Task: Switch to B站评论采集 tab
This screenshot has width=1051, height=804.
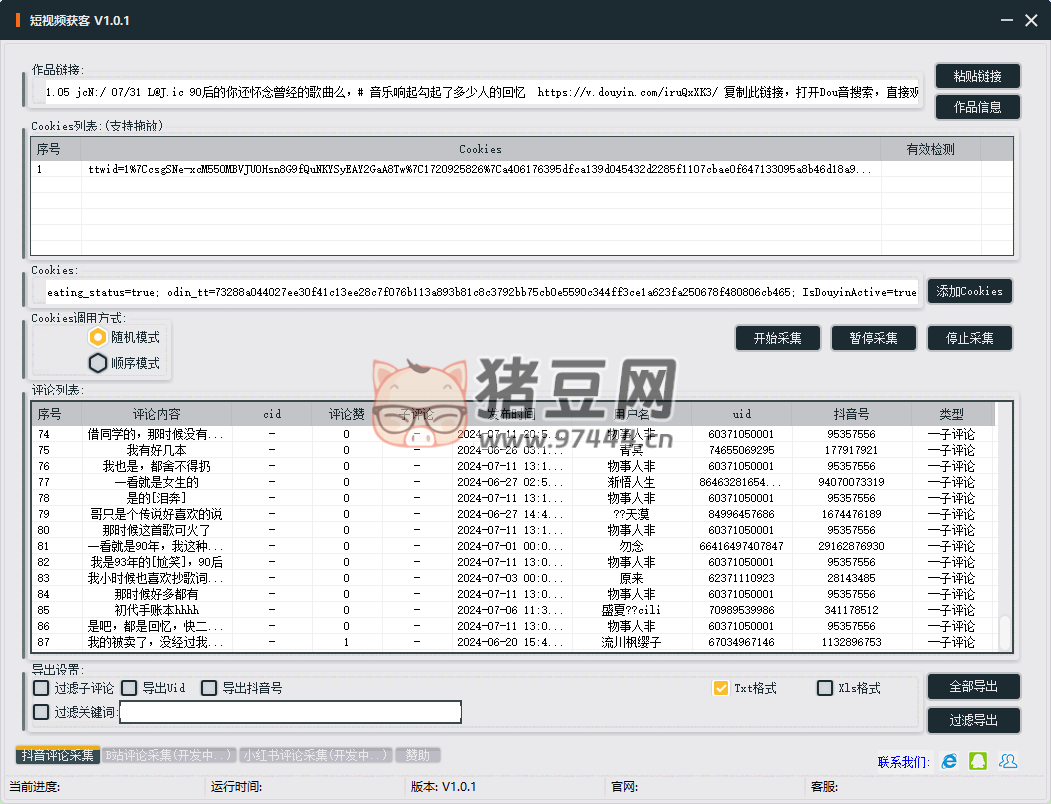Action: pyautogui.click(x=169, y=755)
